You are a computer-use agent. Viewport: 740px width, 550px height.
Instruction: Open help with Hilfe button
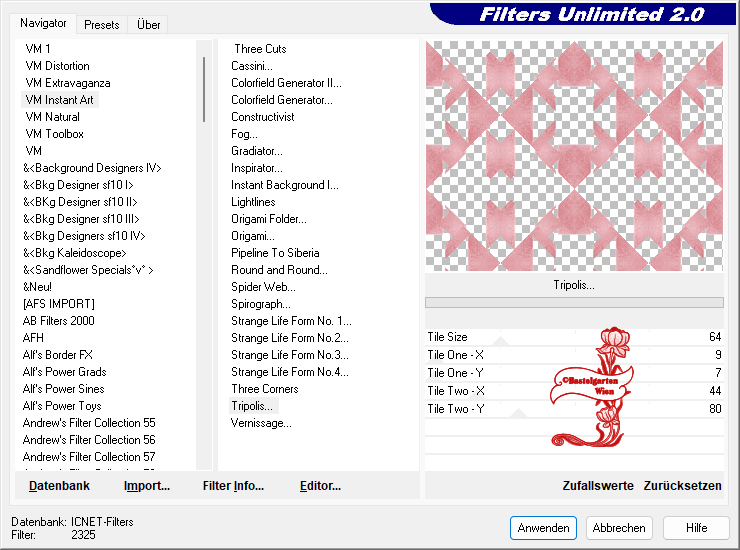point(696,527)
